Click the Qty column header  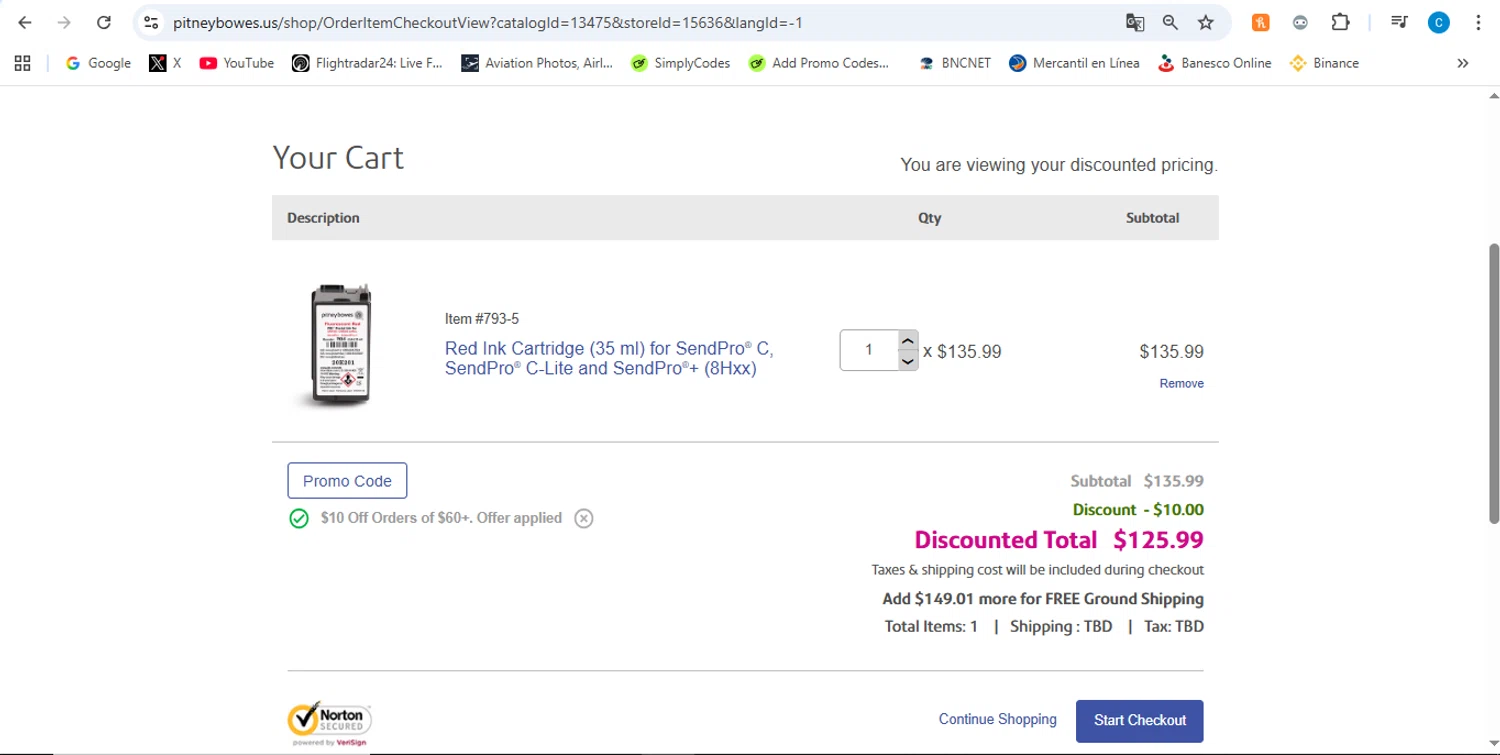coord(930,218)
